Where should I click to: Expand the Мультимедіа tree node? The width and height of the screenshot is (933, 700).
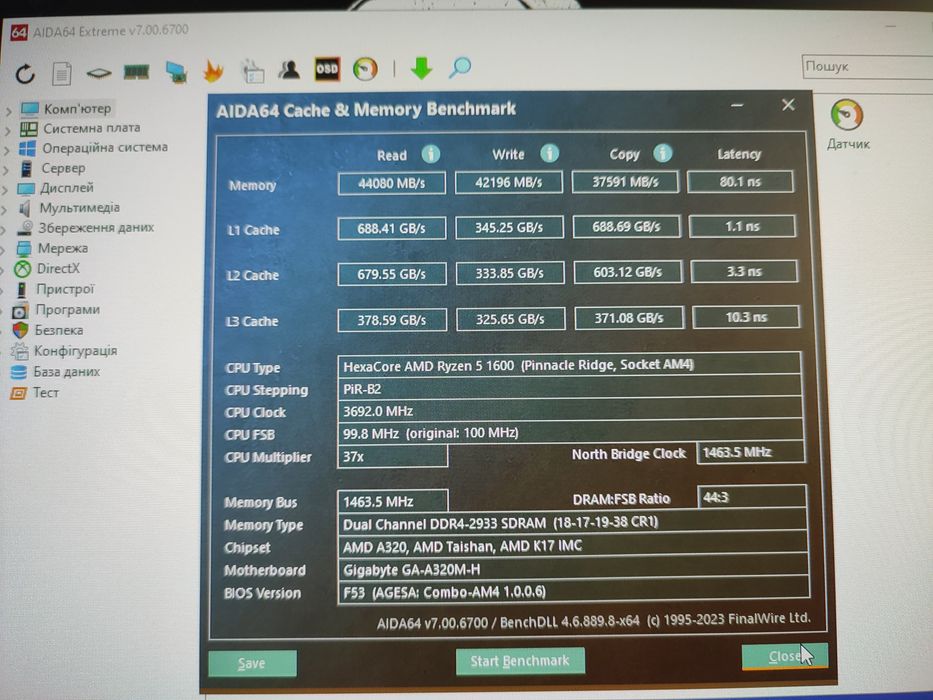click(x=5, y=210)
